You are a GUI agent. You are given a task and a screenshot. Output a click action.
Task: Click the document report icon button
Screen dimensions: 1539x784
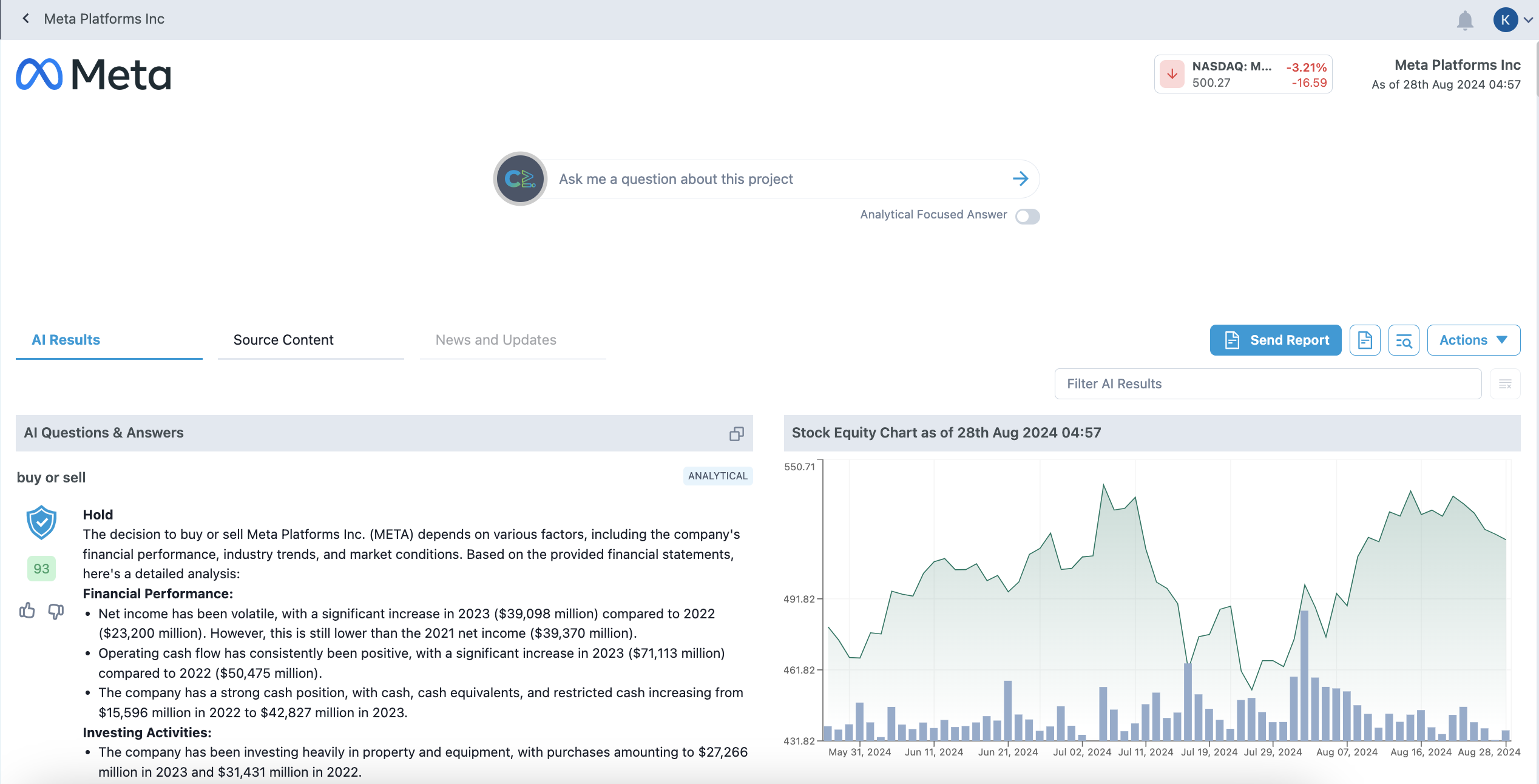coord(1365,340)
